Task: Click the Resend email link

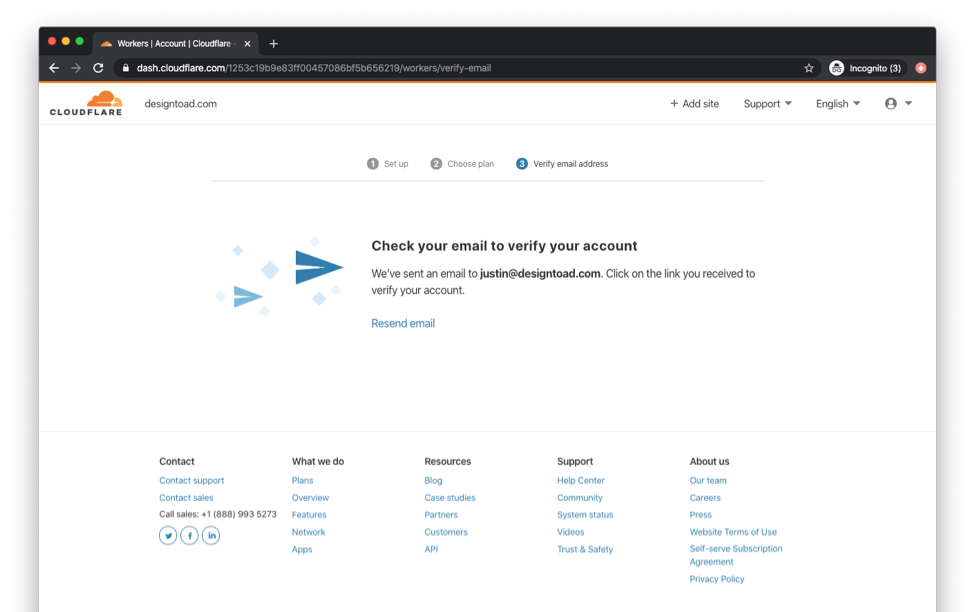Action: pyautogui.click(x=403, y=323)
